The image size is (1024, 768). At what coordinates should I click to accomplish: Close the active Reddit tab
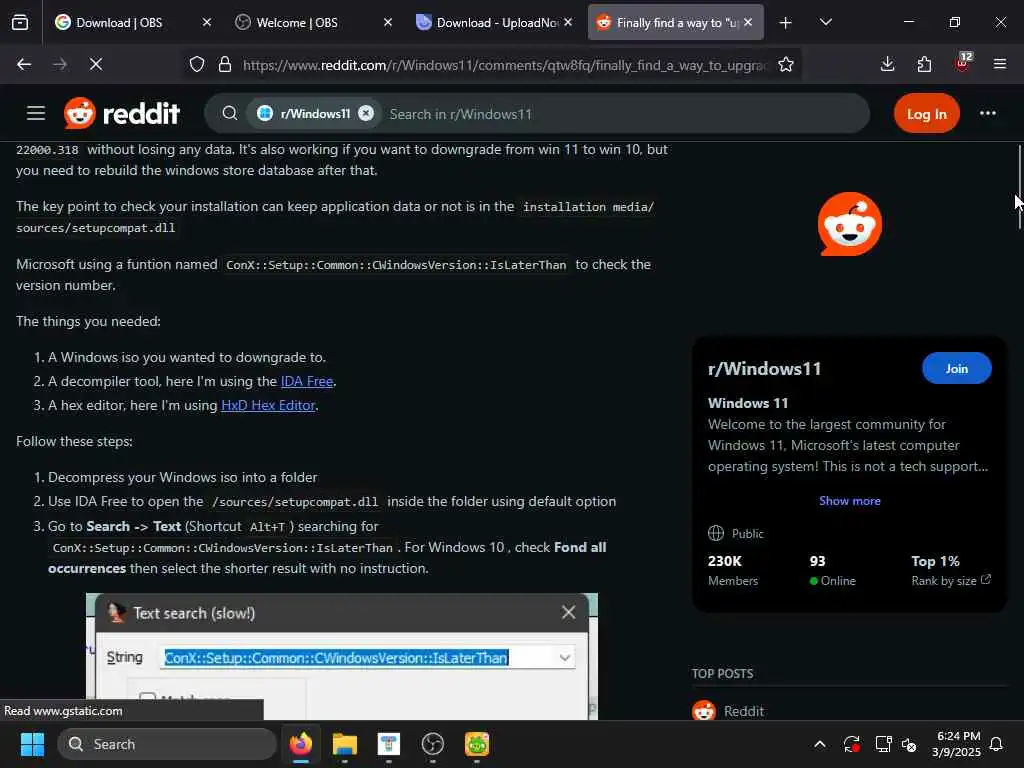pyautogui.click(x=748, y=22)
